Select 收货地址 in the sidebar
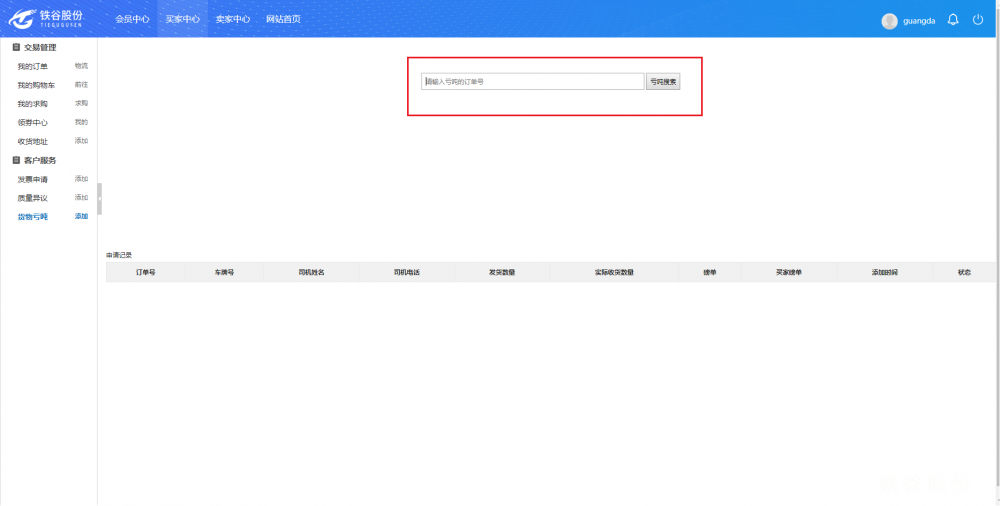This screenshot has width=1000, height=506. pos(32,141)
